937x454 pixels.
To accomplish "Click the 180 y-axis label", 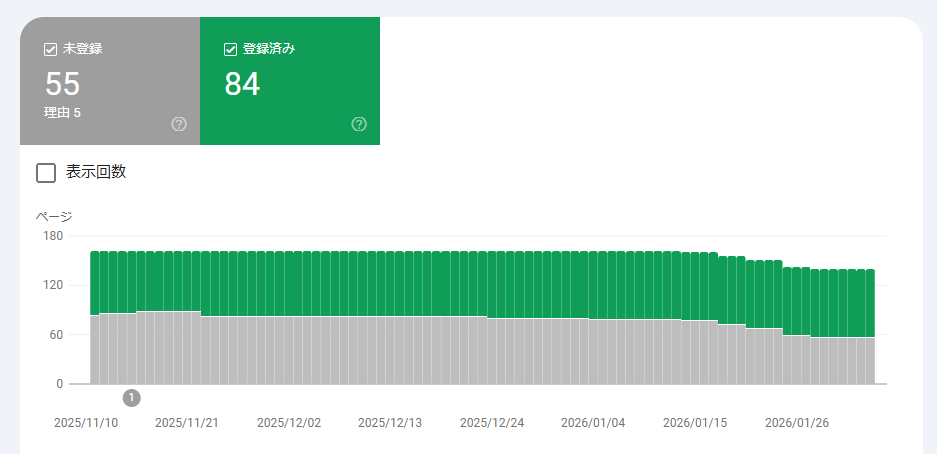I will coord(52,236).
